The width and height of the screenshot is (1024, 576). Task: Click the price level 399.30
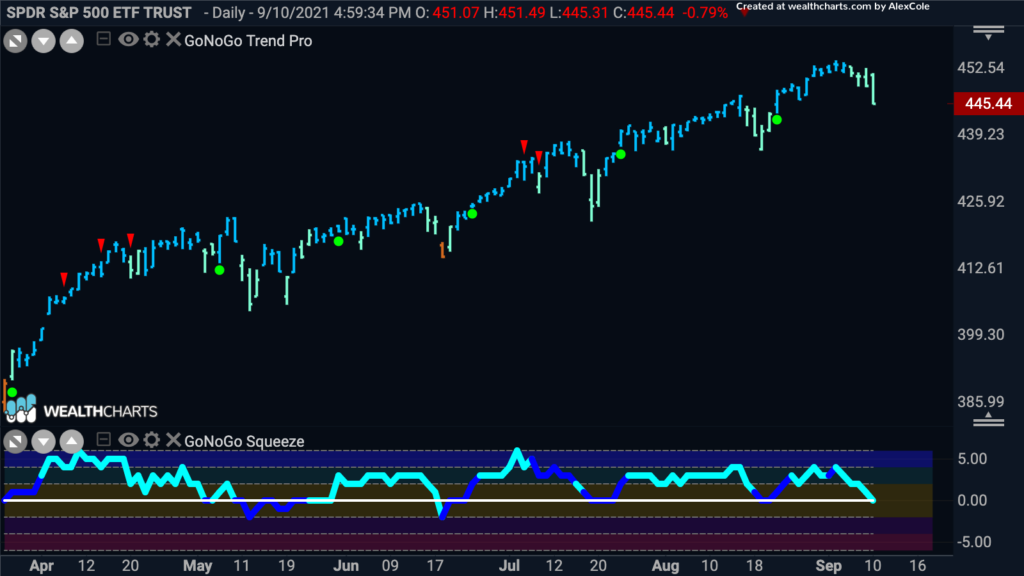click(980, 334)
